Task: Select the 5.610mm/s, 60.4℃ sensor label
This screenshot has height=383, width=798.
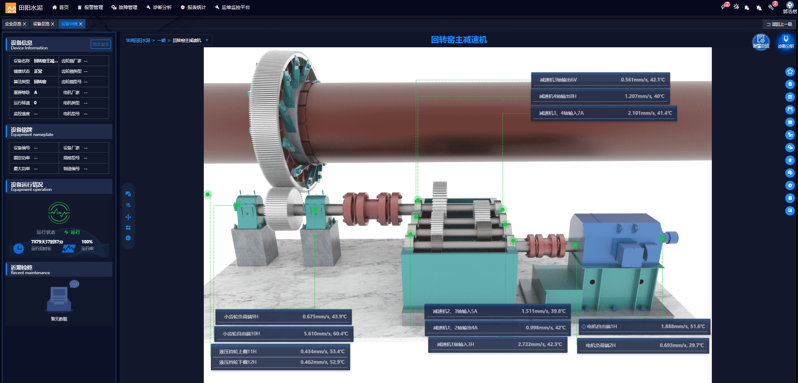Action: (x=282, y=334)
